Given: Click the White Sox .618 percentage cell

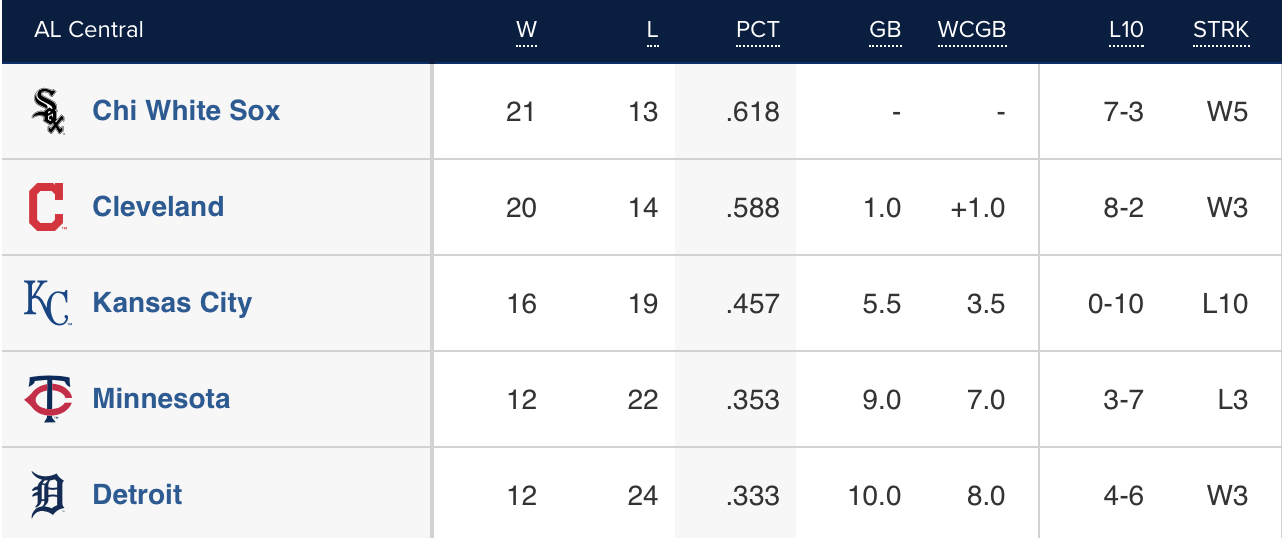Looking at the screenshot, I should [x=753, y=111].
